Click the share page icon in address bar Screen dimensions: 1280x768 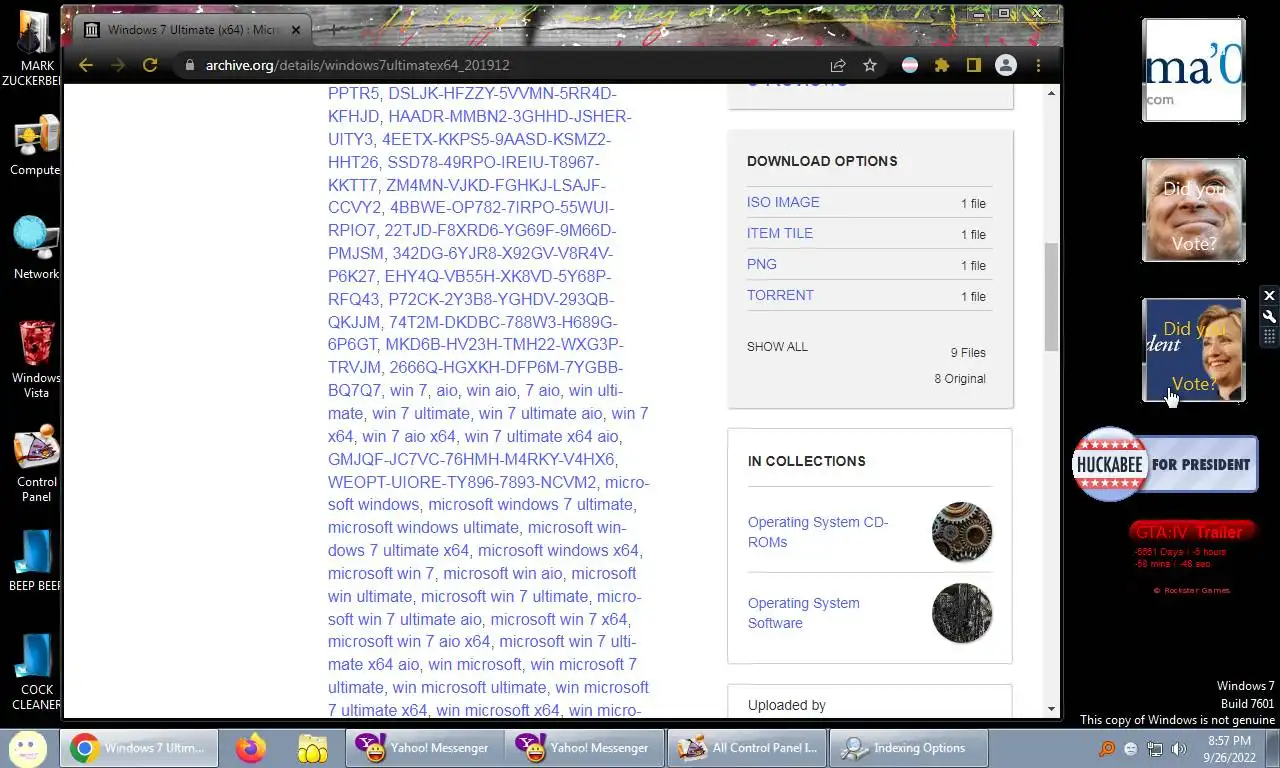click(x=838, y=65)
